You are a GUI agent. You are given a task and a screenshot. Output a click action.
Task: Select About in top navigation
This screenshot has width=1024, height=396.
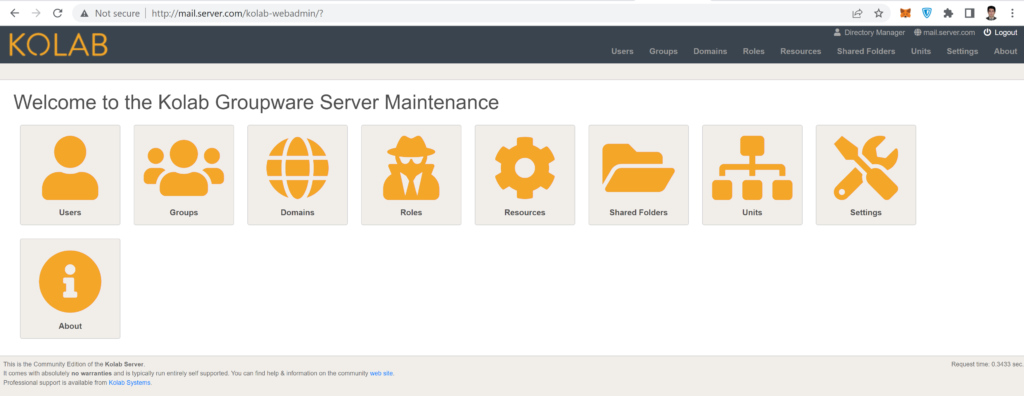(1006, 51)
